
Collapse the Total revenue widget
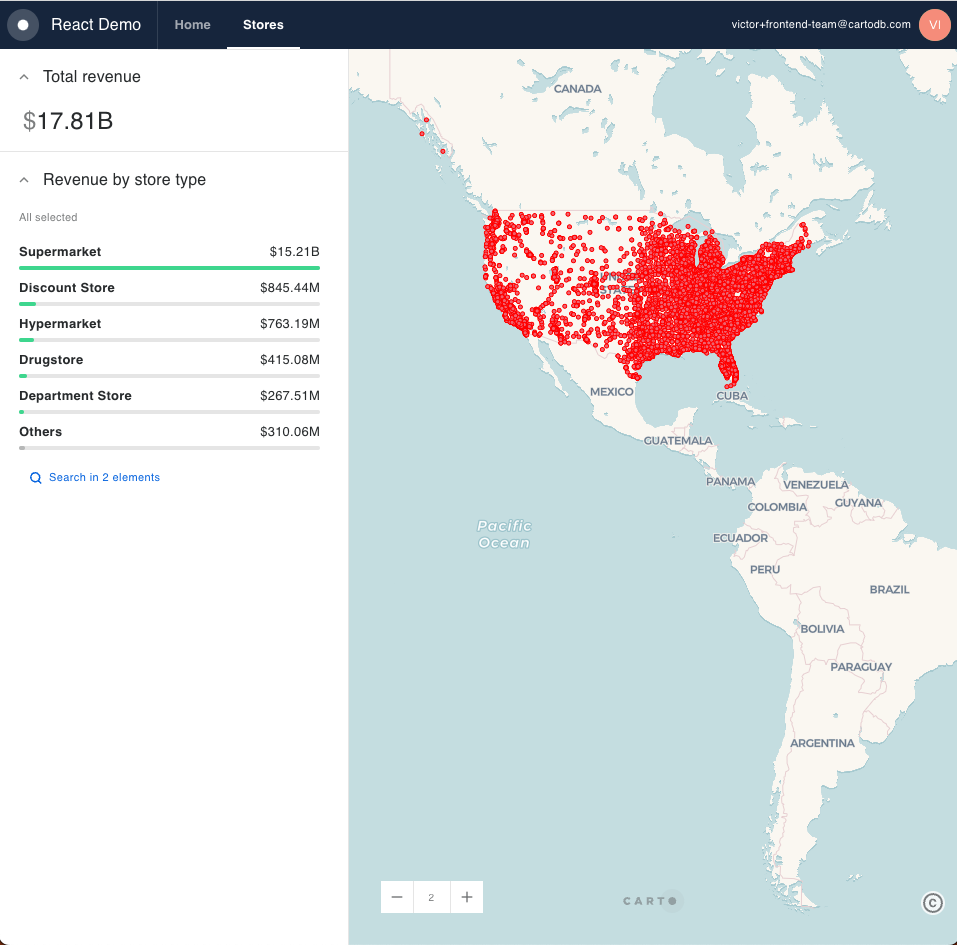[x=24, y=77]
